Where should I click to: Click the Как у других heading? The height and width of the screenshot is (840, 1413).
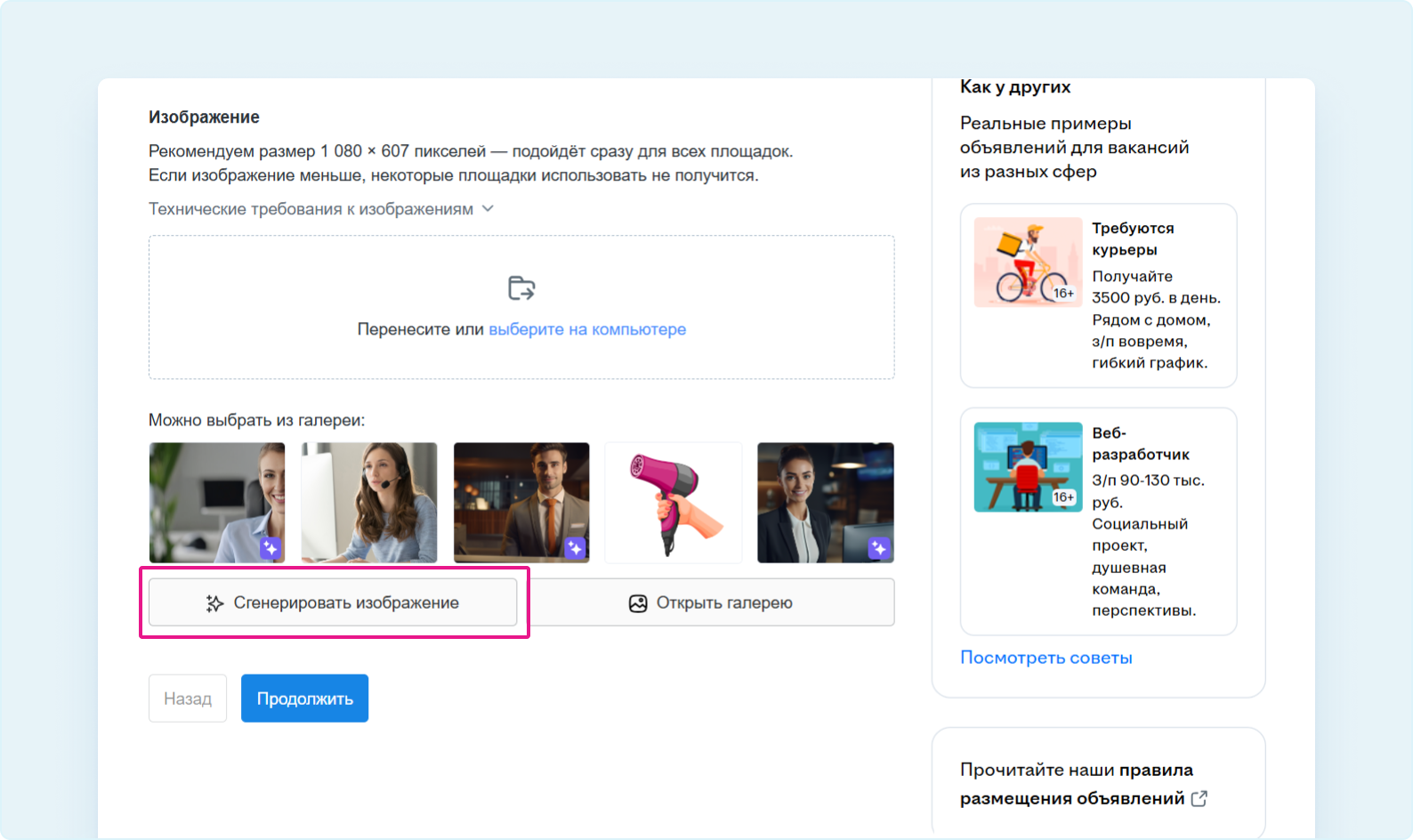point(1015,87)
